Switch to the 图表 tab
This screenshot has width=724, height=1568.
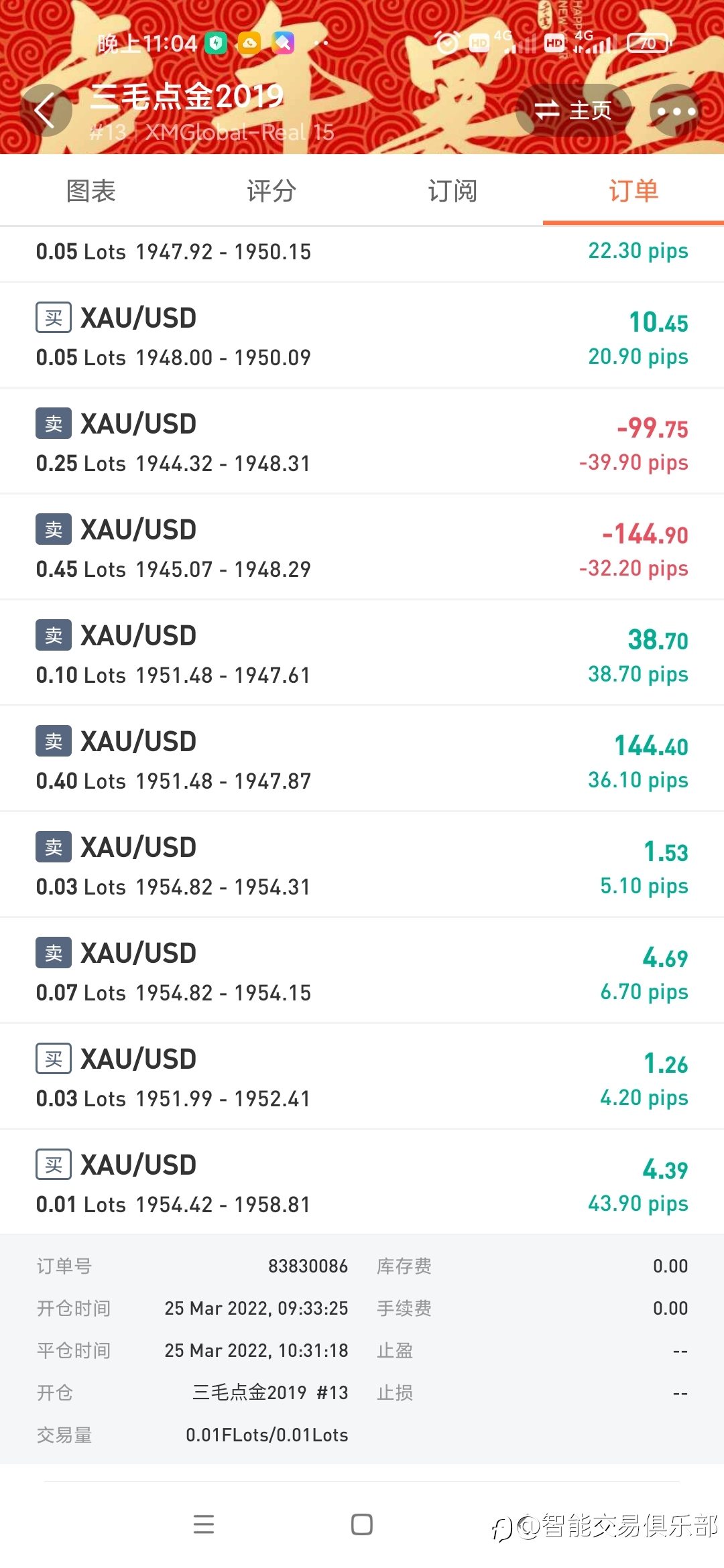coord(90,191)
